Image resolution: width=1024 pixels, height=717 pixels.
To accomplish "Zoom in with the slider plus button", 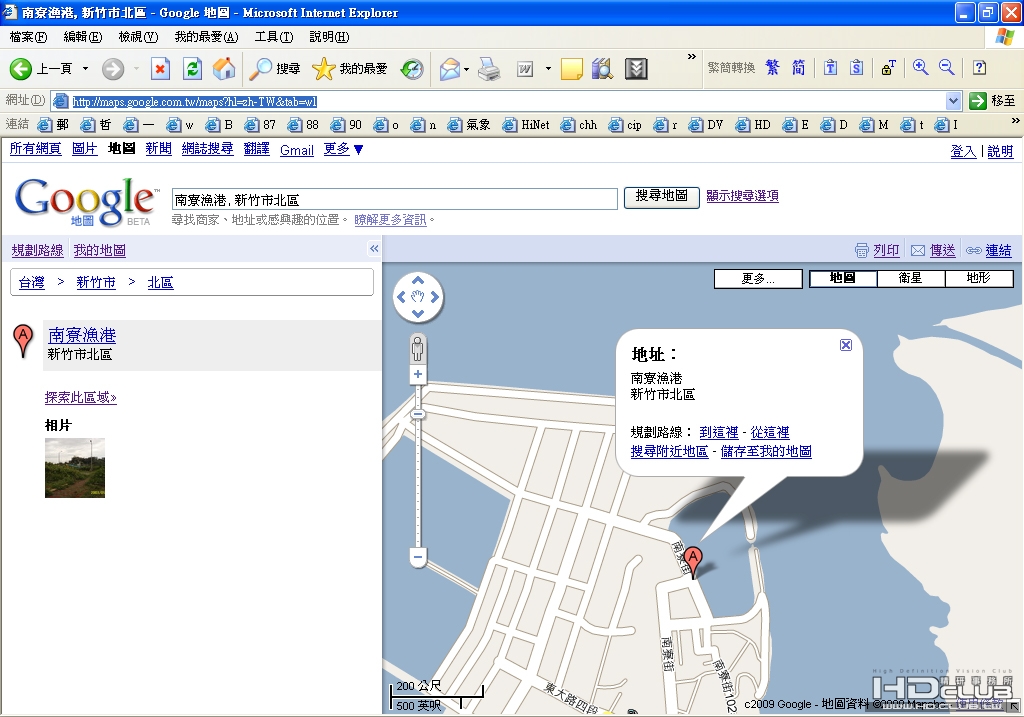I will [x=418, y=374].
